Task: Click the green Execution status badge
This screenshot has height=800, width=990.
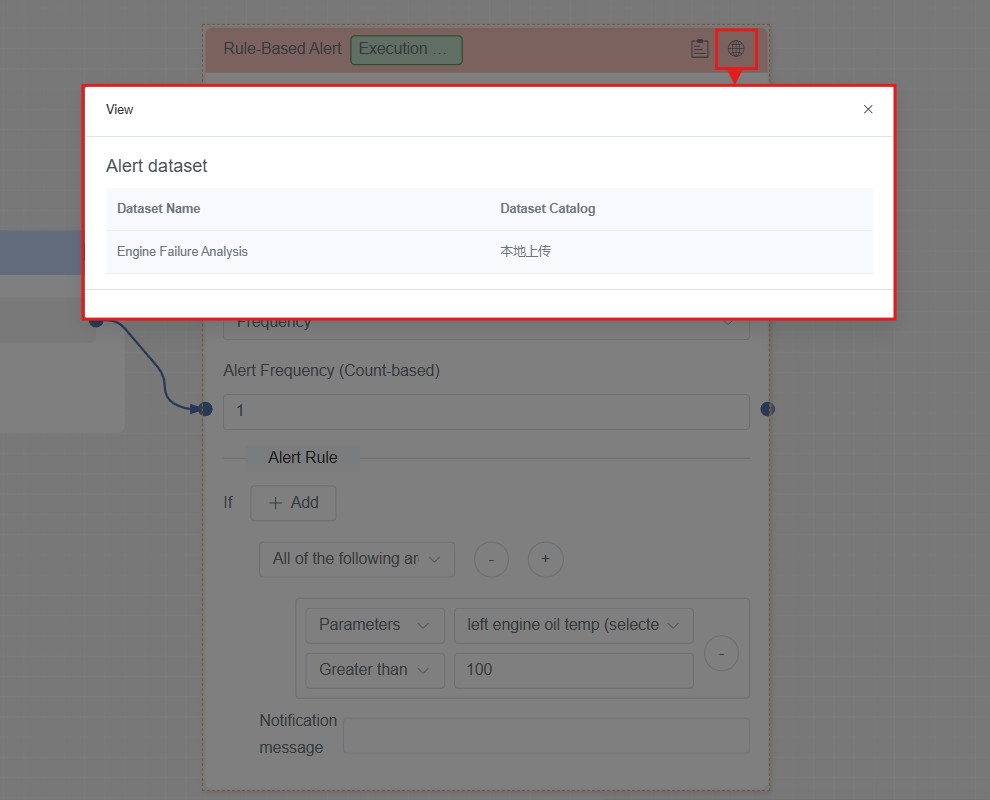Action: click(406, 49)
